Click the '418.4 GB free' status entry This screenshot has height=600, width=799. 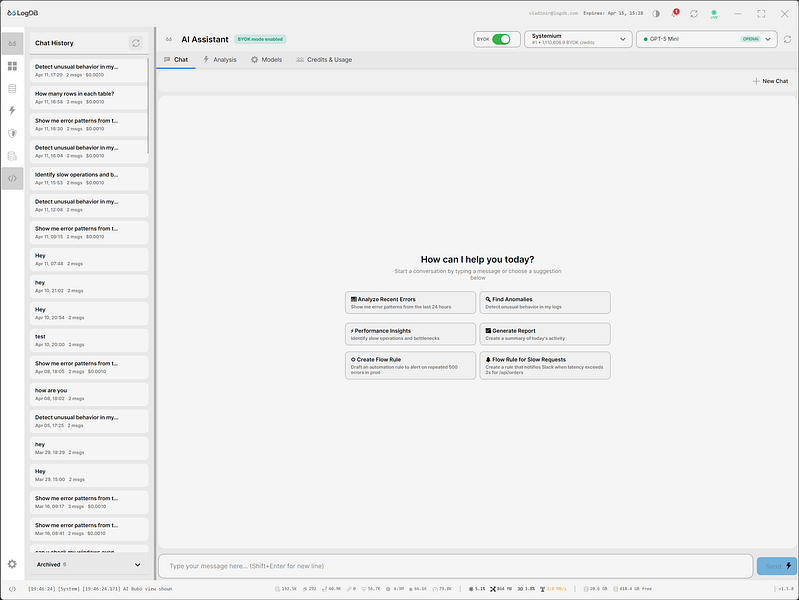coord(632,589)
